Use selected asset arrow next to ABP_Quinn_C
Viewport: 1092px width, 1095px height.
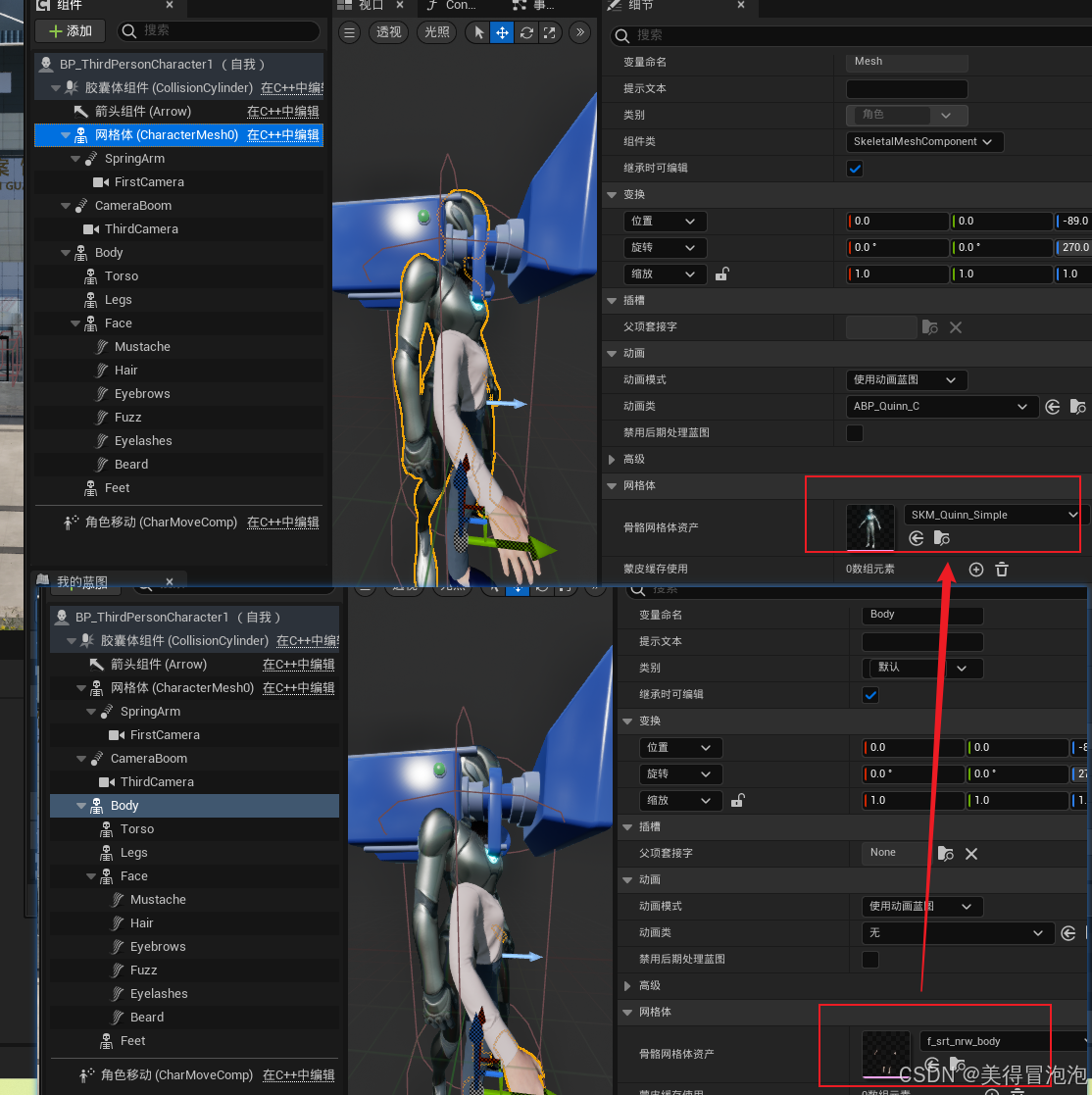[1052, 407]
